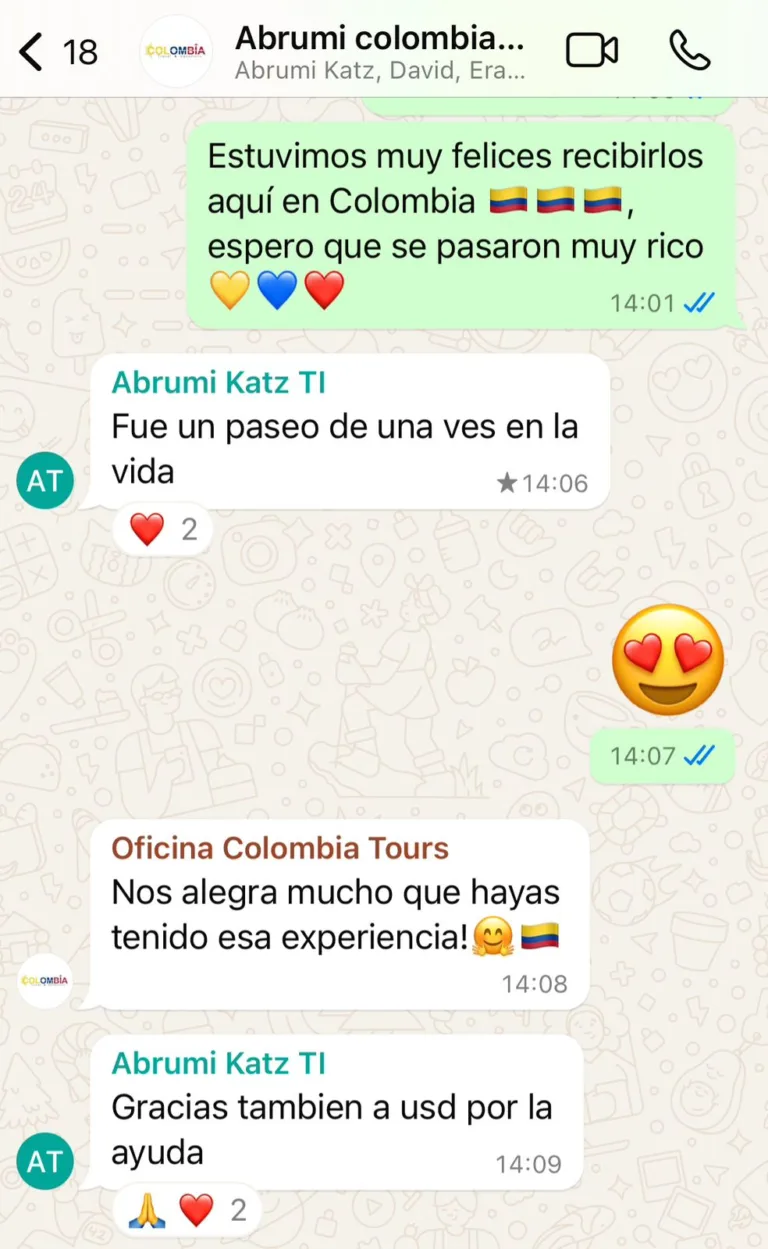Tap the back arrow to chat list
The height and width of the screenshot is (1249, 768).
31,51
